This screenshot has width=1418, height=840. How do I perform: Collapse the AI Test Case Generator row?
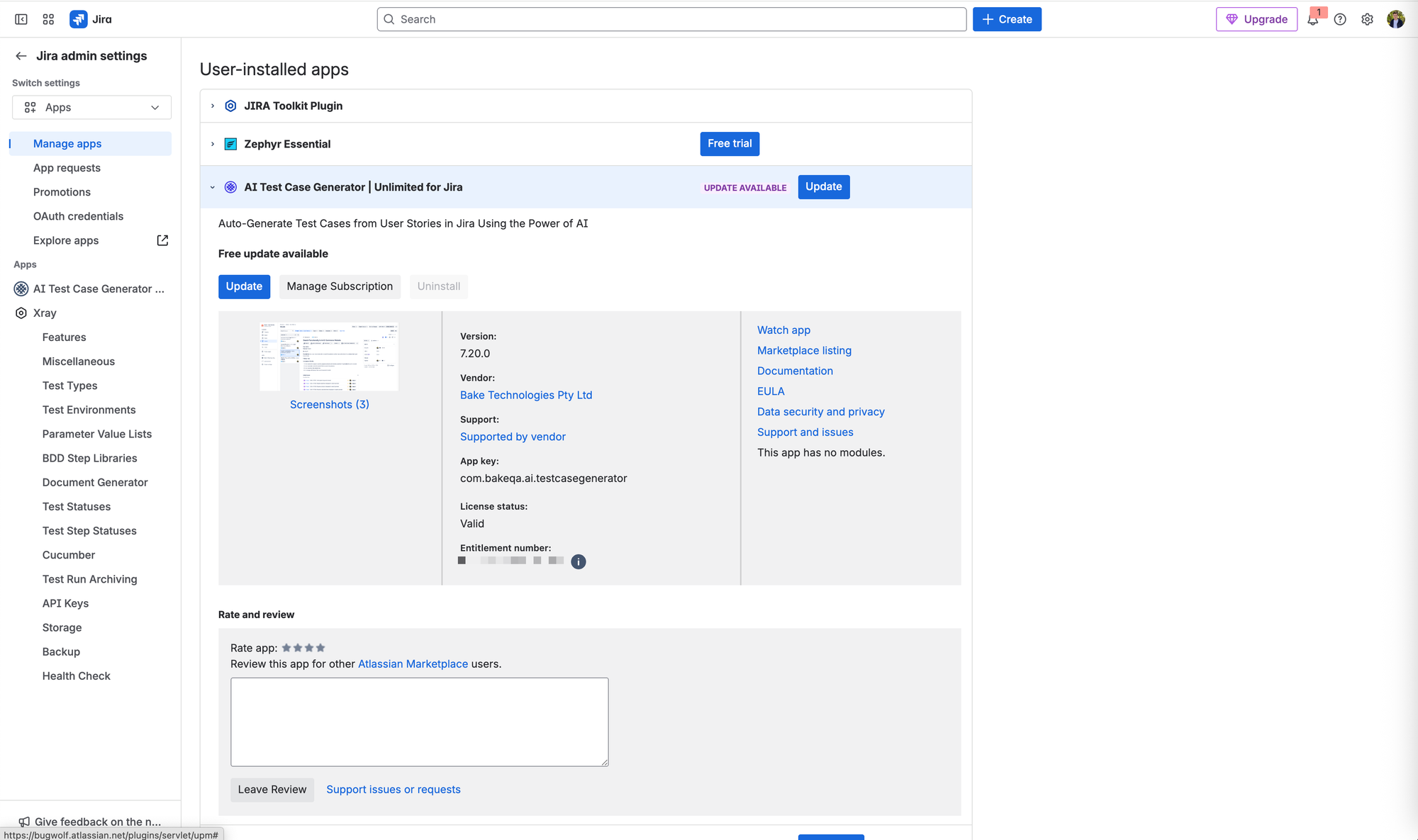213,187
